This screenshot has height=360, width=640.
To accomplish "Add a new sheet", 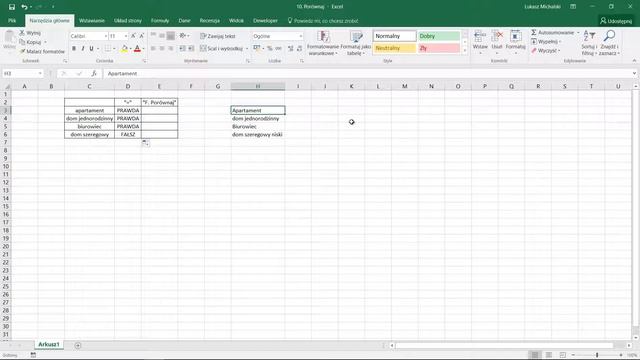I will pyautogui.click(x=78, y=345).
